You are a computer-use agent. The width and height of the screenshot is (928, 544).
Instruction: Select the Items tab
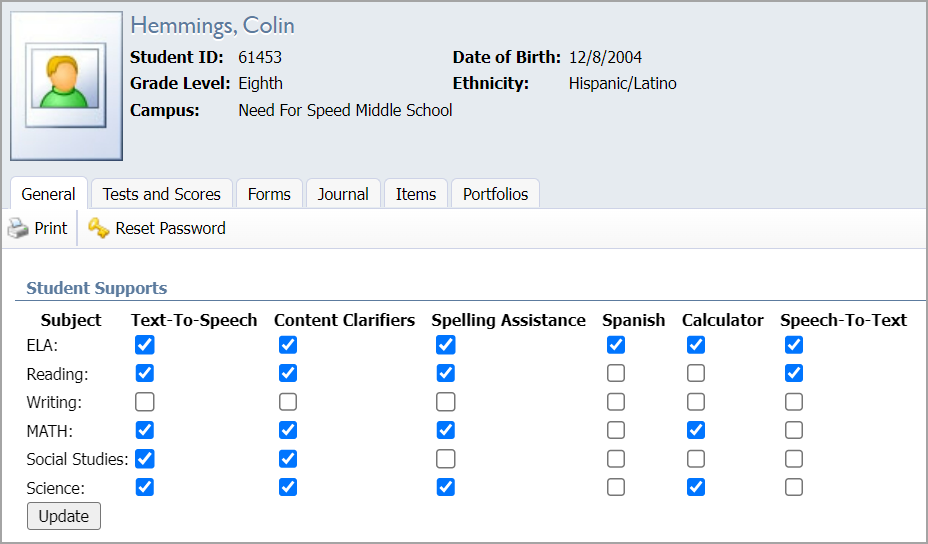[415, 194]
